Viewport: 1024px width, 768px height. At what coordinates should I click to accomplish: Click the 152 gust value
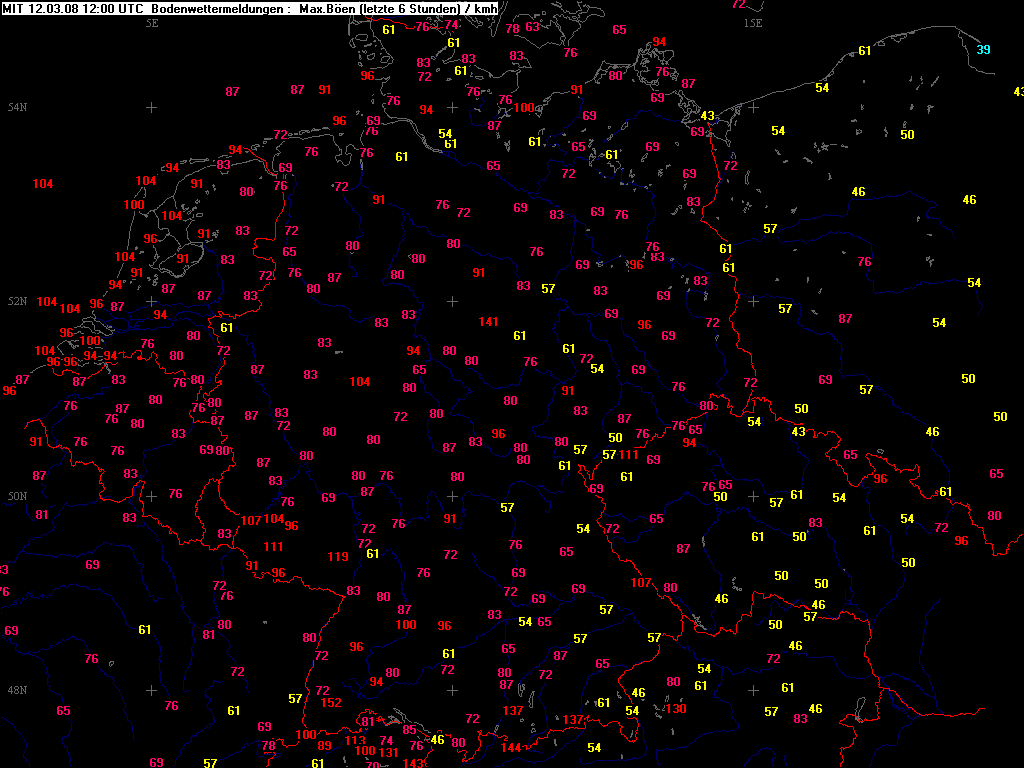click(332, 703)
